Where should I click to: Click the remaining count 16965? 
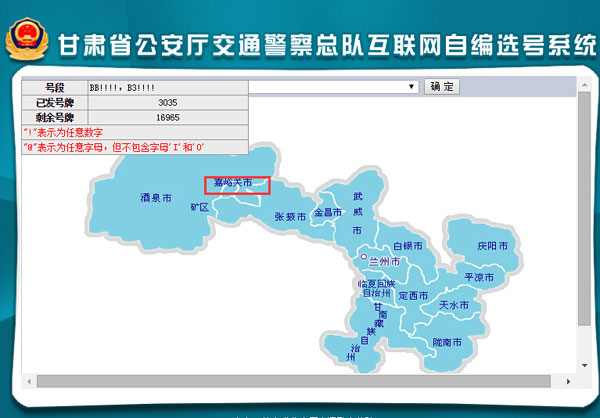click(x=168, y=118)
